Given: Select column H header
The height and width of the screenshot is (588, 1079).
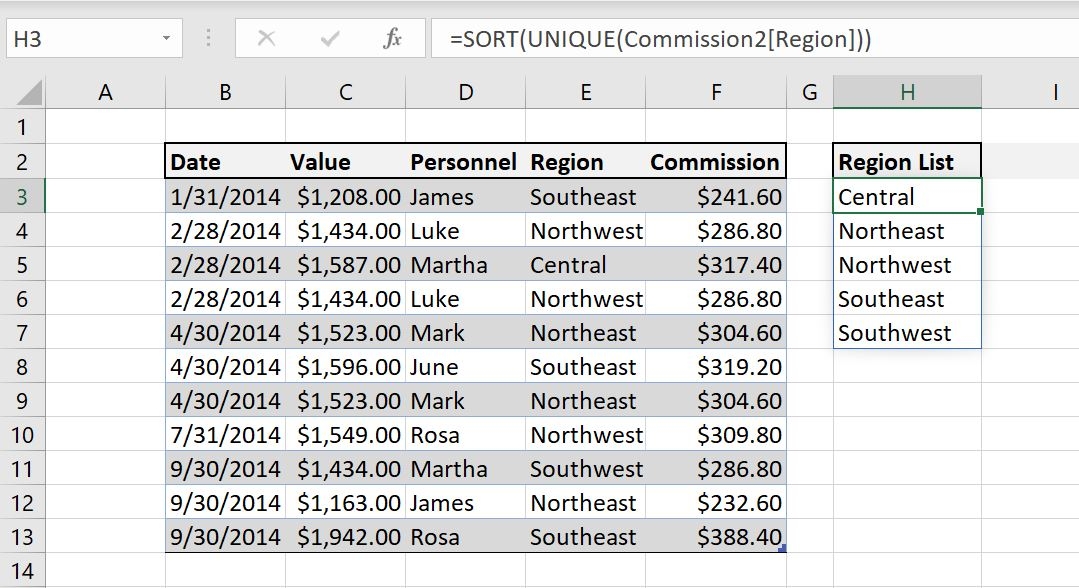Looking at the screenshot, I should tap(906, 92).
